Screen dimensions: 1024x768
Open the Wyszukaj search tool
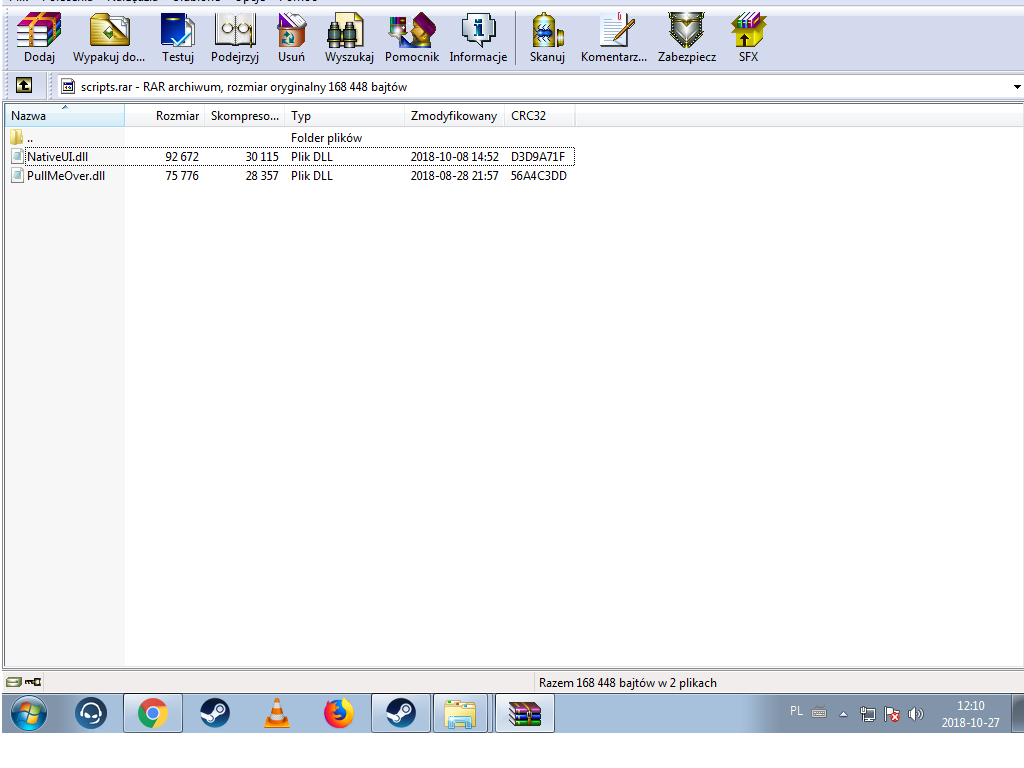pos(349,38)
